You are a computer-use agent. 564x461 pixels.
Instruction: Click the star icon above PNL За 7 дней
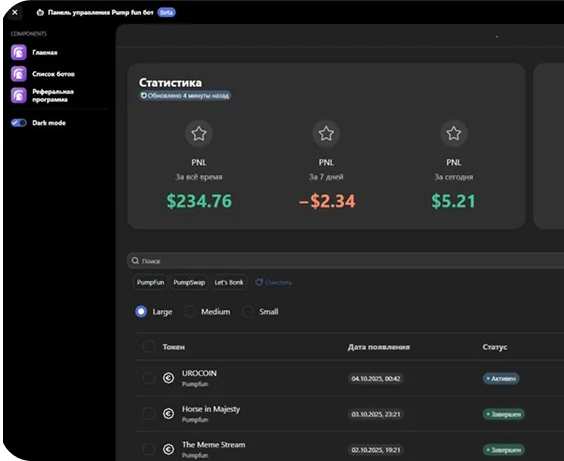pos(326,134)
